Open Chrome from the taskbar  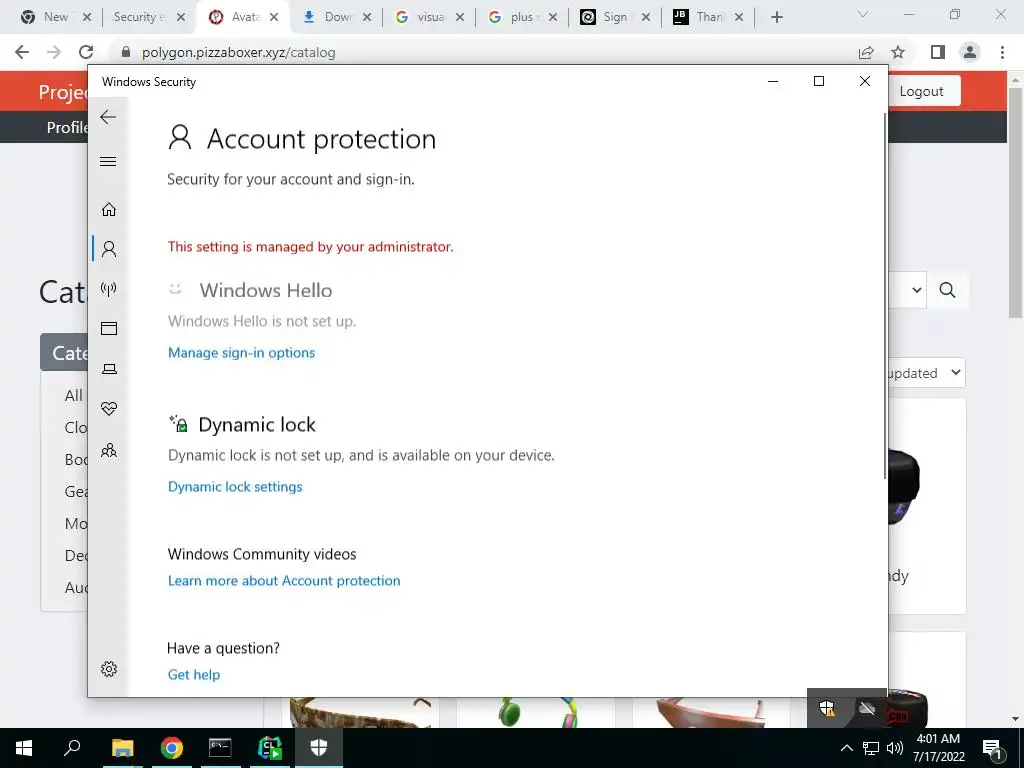pyautogui.click(x=172, y=748)
